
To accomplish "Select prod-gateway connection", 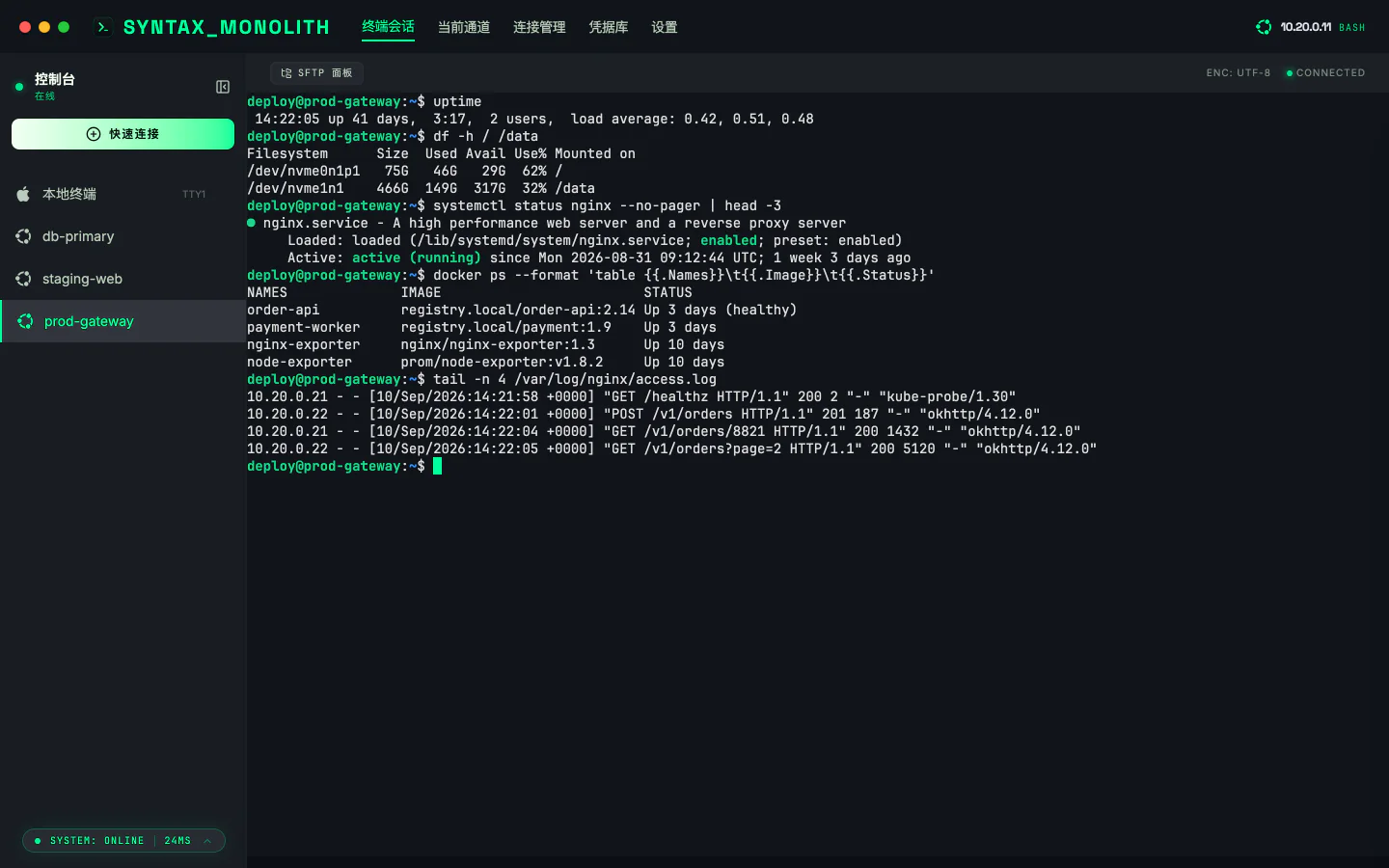I will pos(123,321).
